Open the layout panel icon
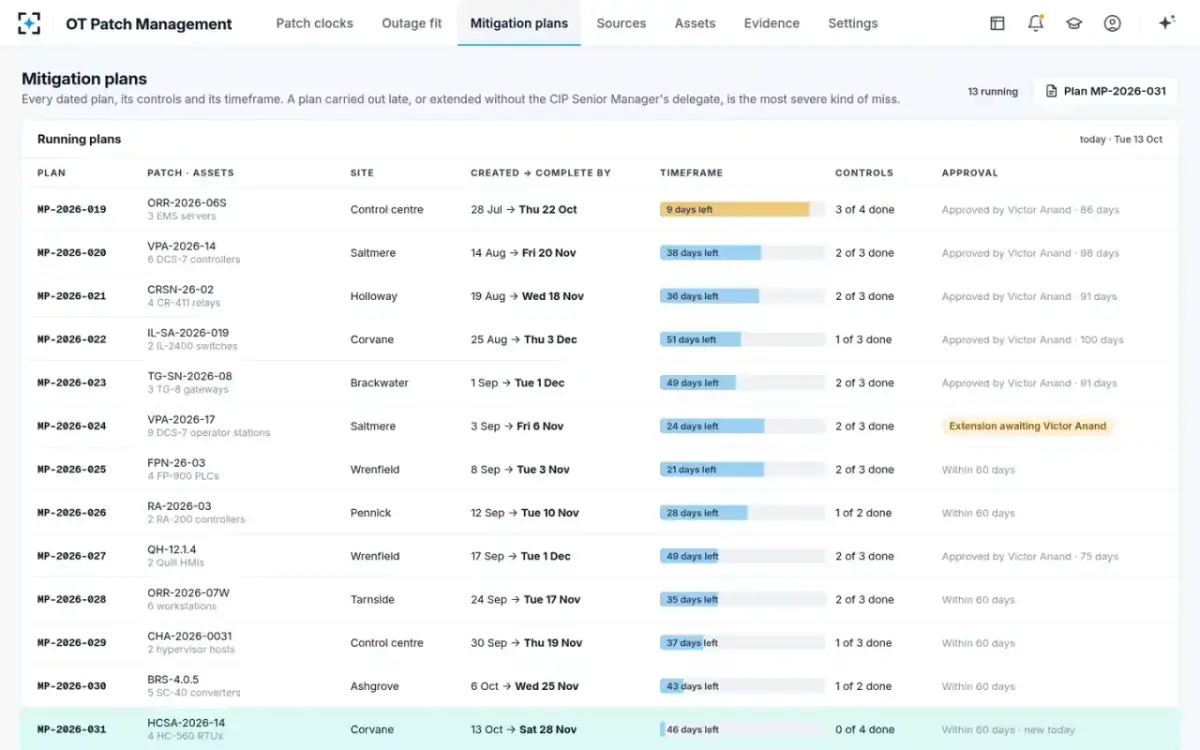This screenshot has width=1200, height=750. click(997, 23)
